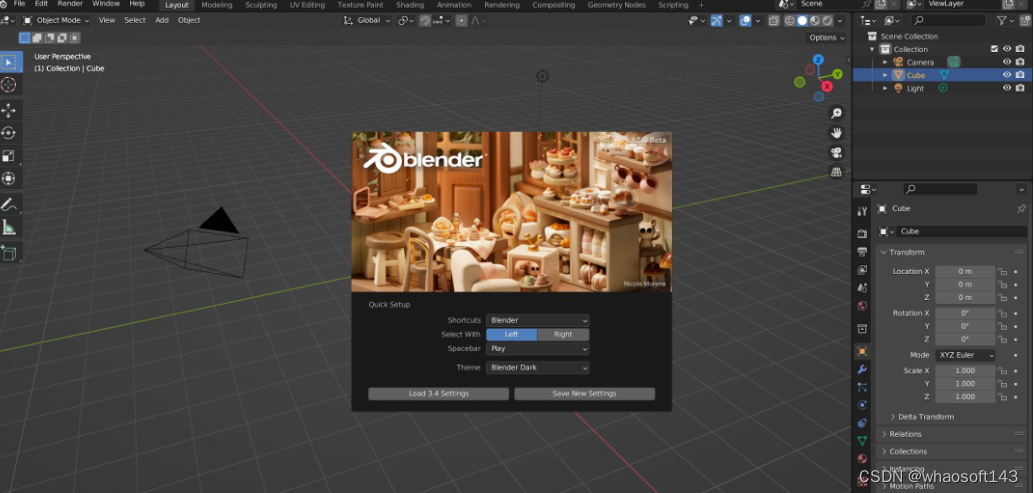The image size is (1034, 493).
Task: Hide the Camera object in viewport
Action: (x=1007, y=62)
